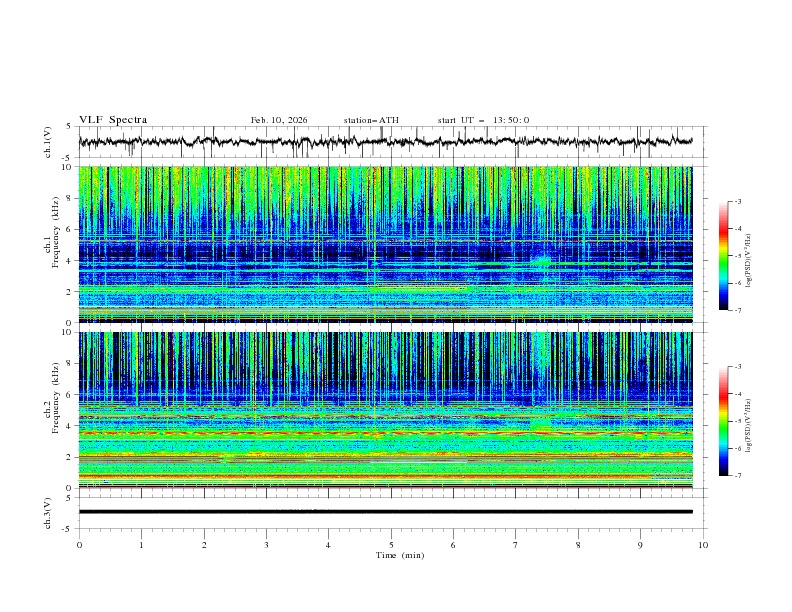This screenshot has width=792, height=612.
Task: Click the time axis tick label '10'
Action: 703,545
